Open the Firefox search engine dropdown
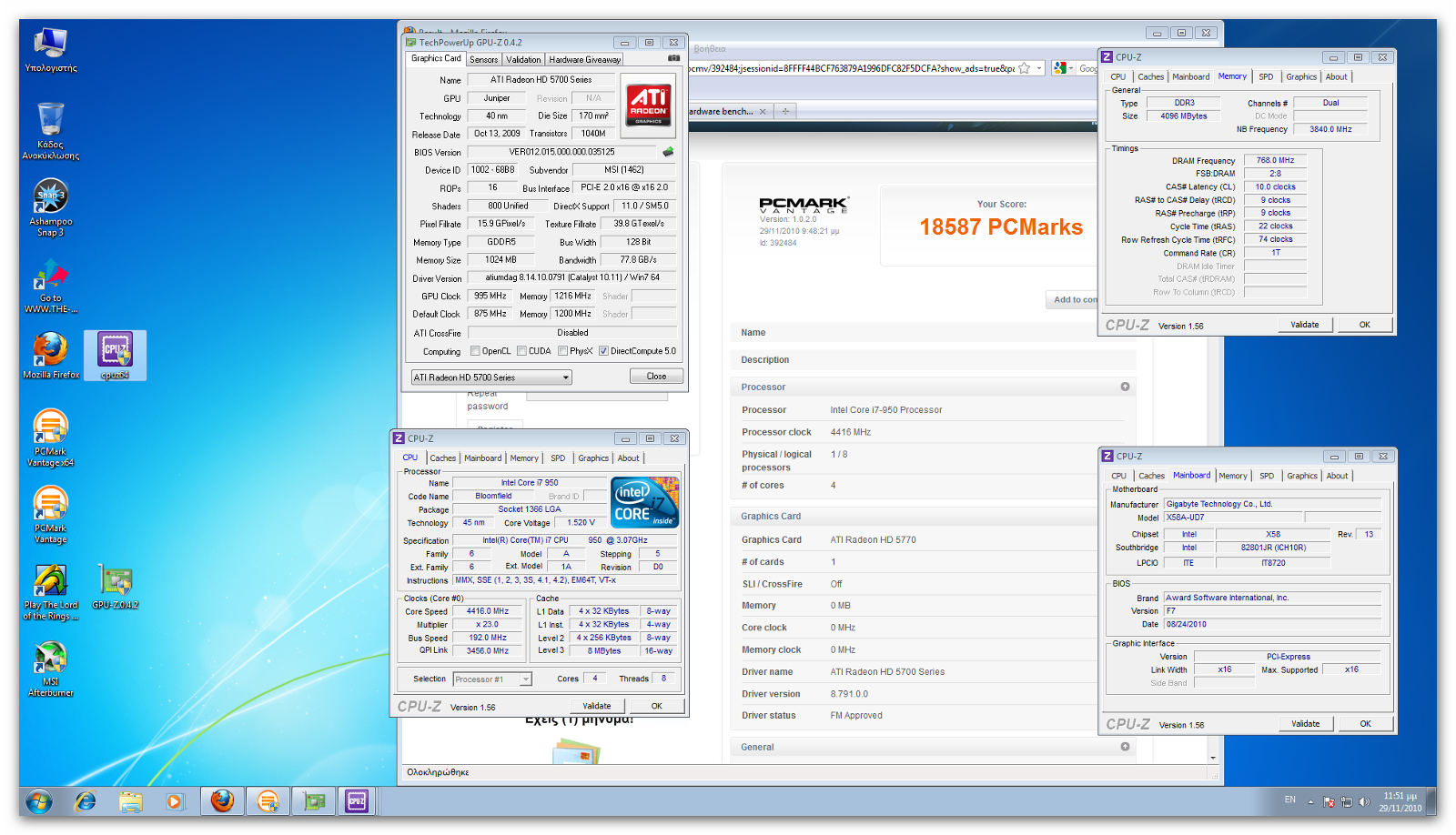This screenshot has width=1456, height=835. 1064,68
